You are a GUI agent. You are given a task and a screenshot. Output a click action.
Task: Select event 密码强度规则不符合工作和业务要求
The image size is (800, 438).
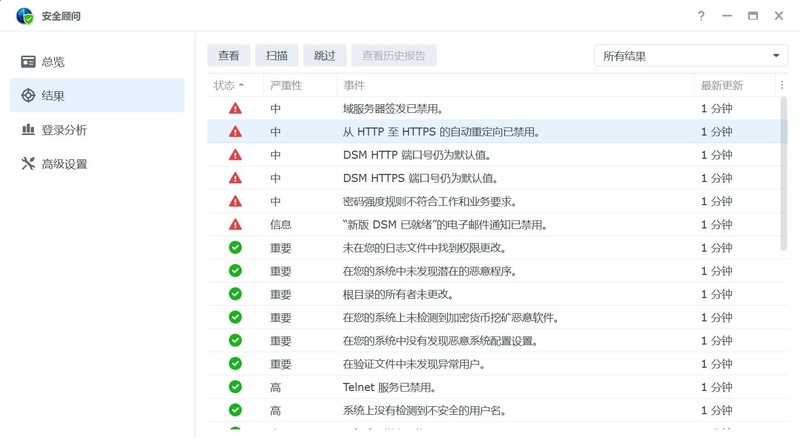click(x=429, y=201)
